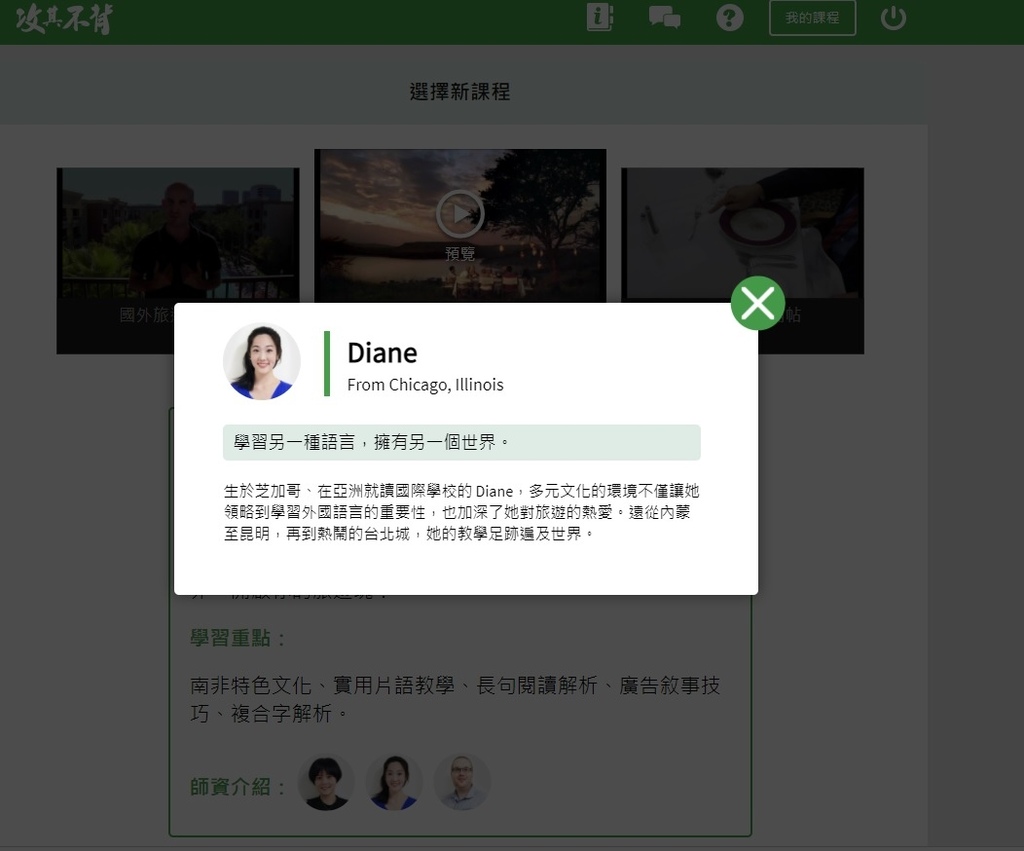Open the chat messages icon
Screen dimensions: 1024x851
pos(664,17)
